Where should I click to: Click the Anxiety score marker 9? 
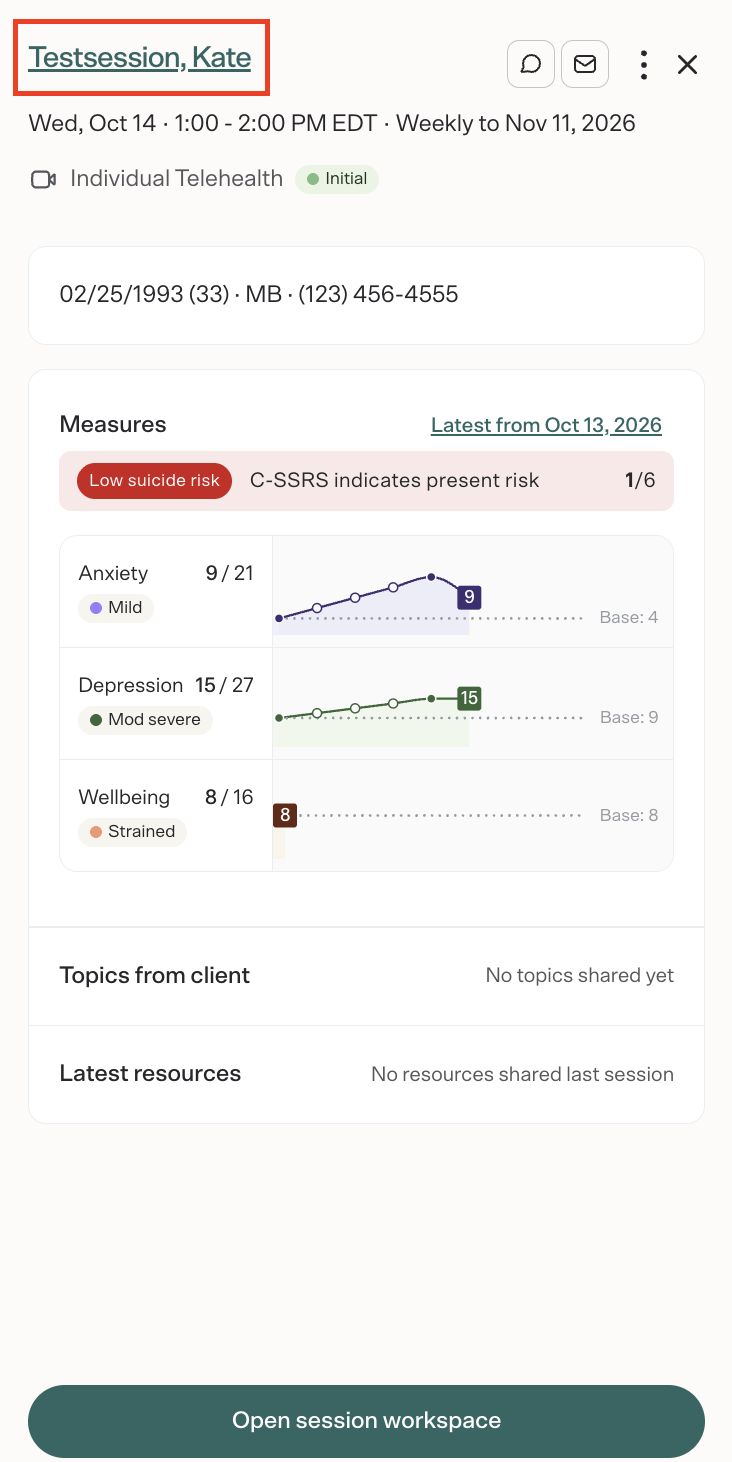469,598
